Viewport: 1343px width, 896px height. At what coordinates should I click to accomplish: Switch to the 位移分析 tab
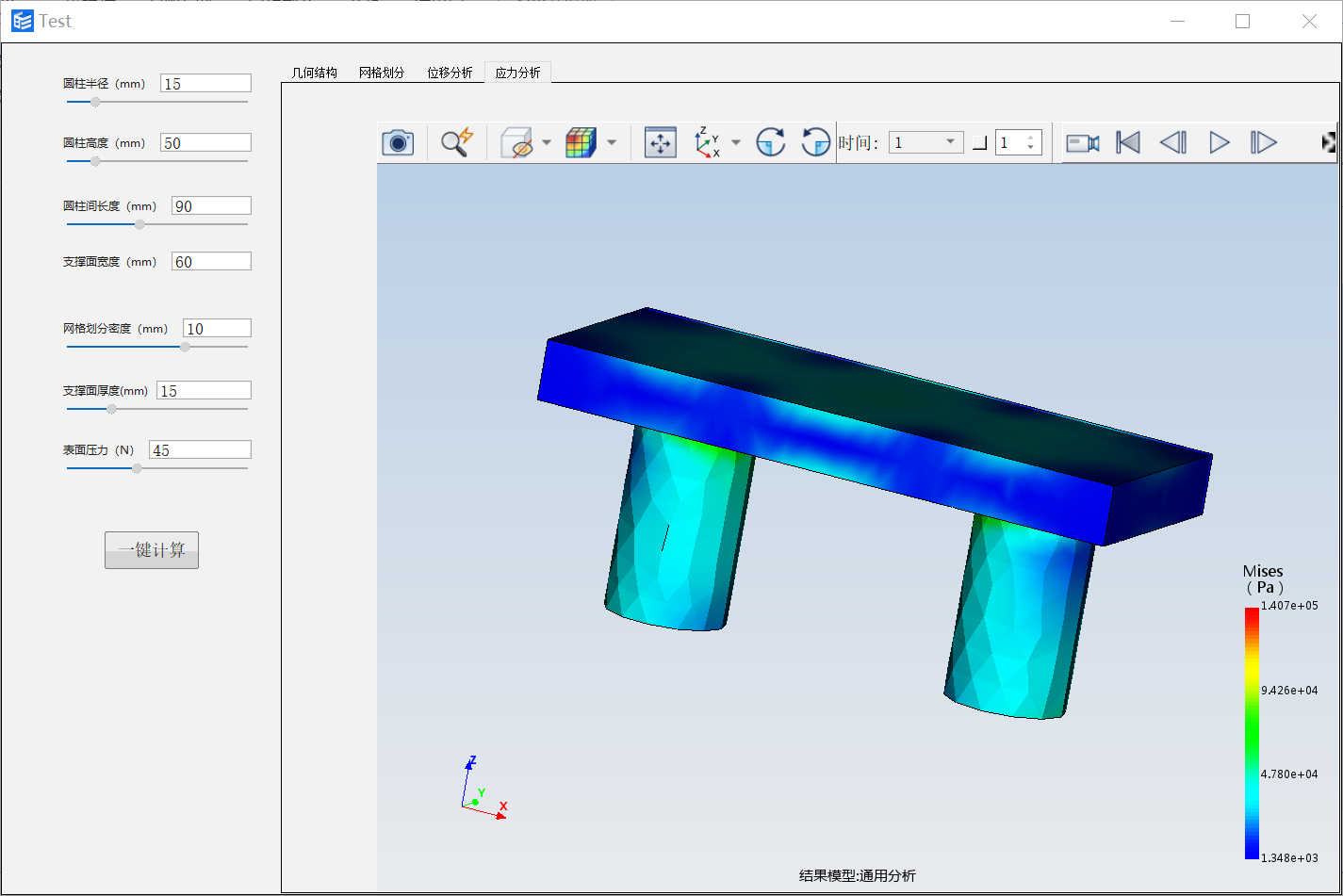pyautogui.click(x=450, y=73)
